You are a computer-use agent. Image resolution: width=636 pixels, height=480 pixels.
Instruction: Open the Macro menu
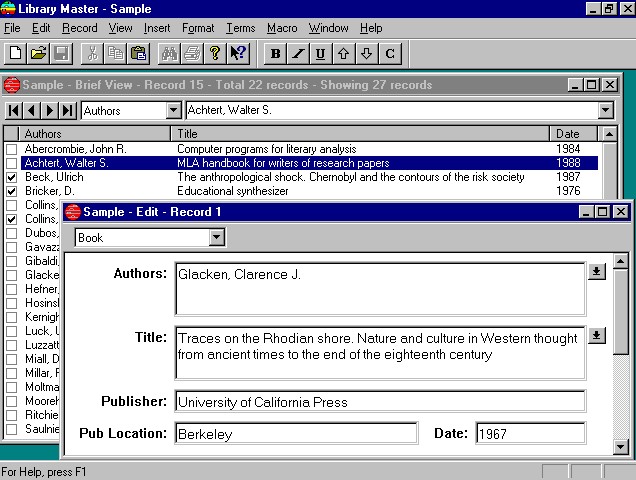pyautogui.click(x=282, y=28)
